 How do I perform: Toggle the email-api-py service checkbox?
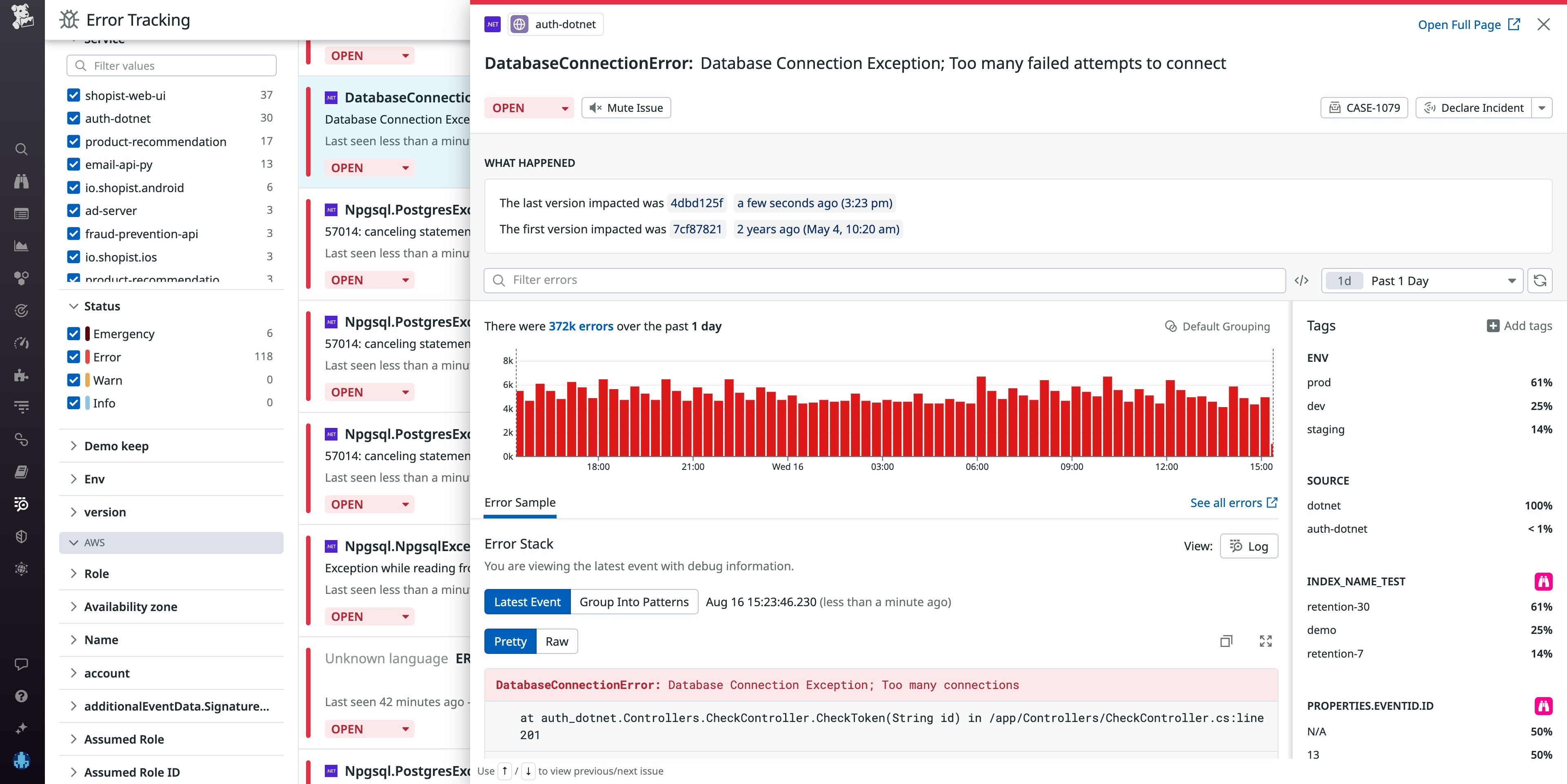pyautogui.click(x=73, y=164)
